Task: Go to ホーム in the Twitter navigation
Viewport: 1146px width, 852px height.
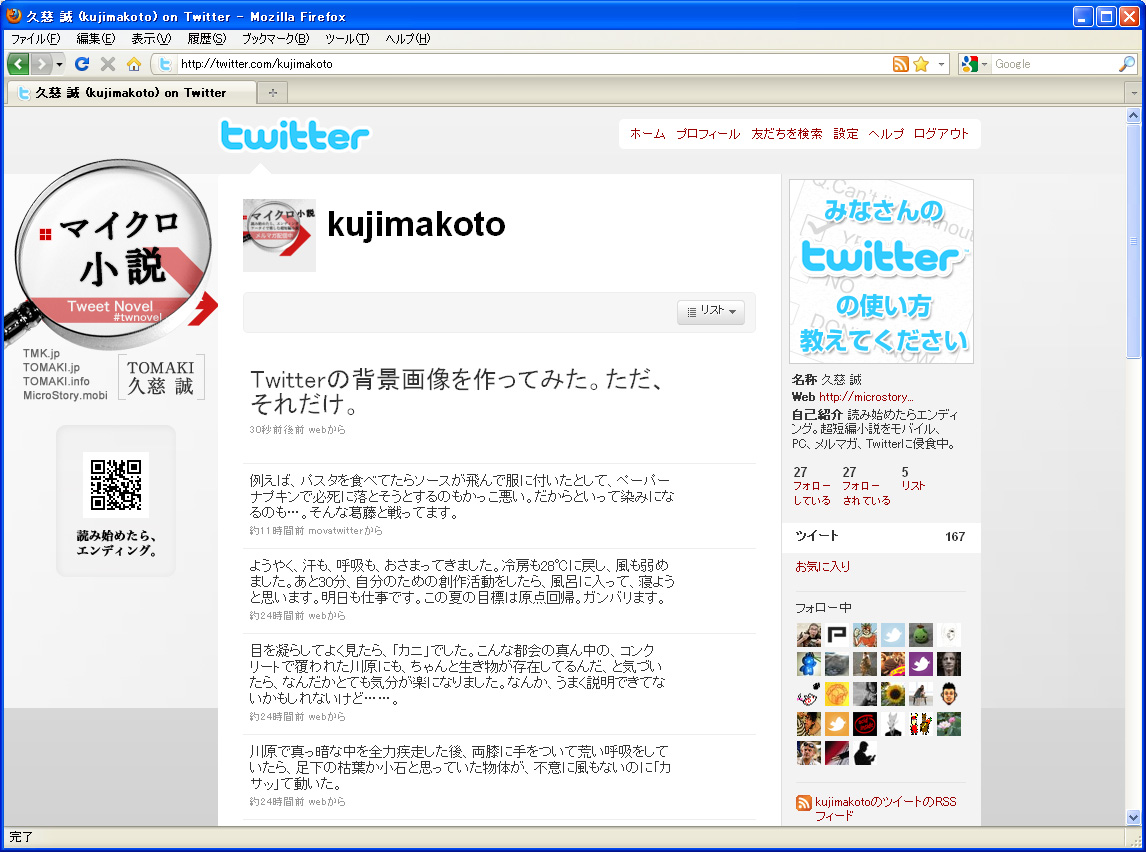Action: [648, 134]
